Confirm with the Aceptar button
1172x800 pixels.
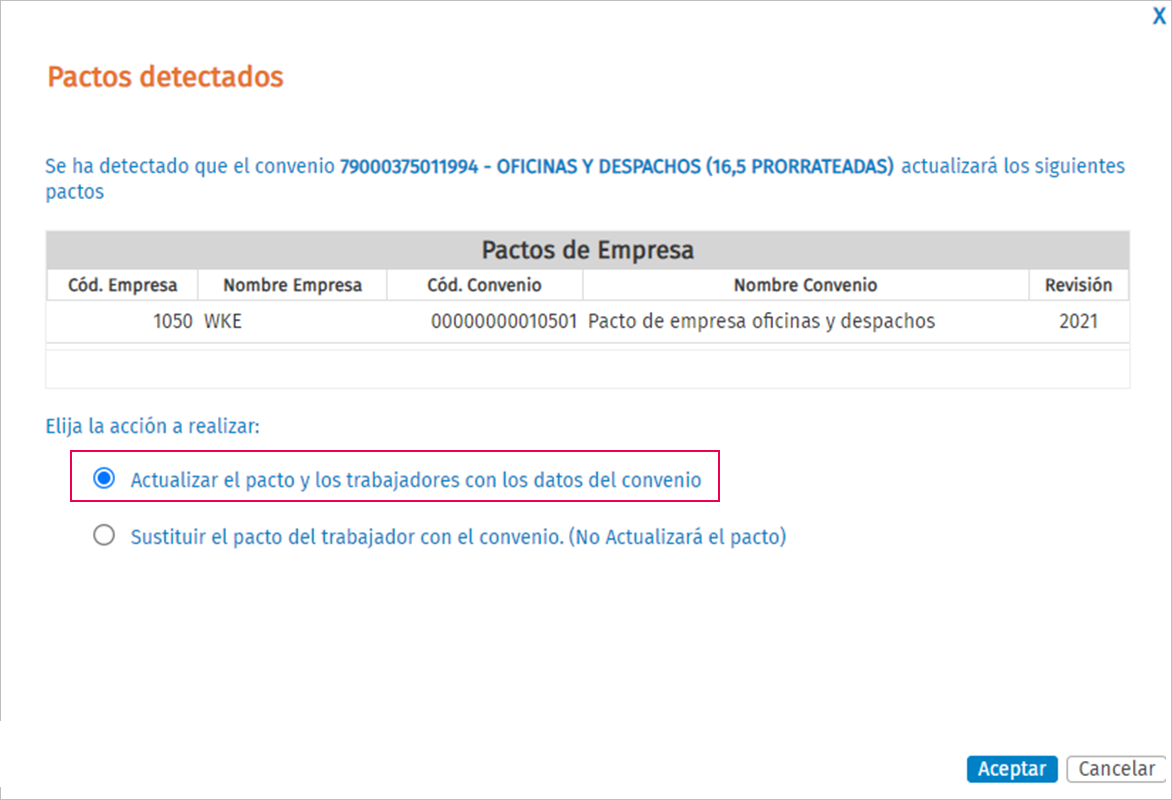pos(1011,769)
